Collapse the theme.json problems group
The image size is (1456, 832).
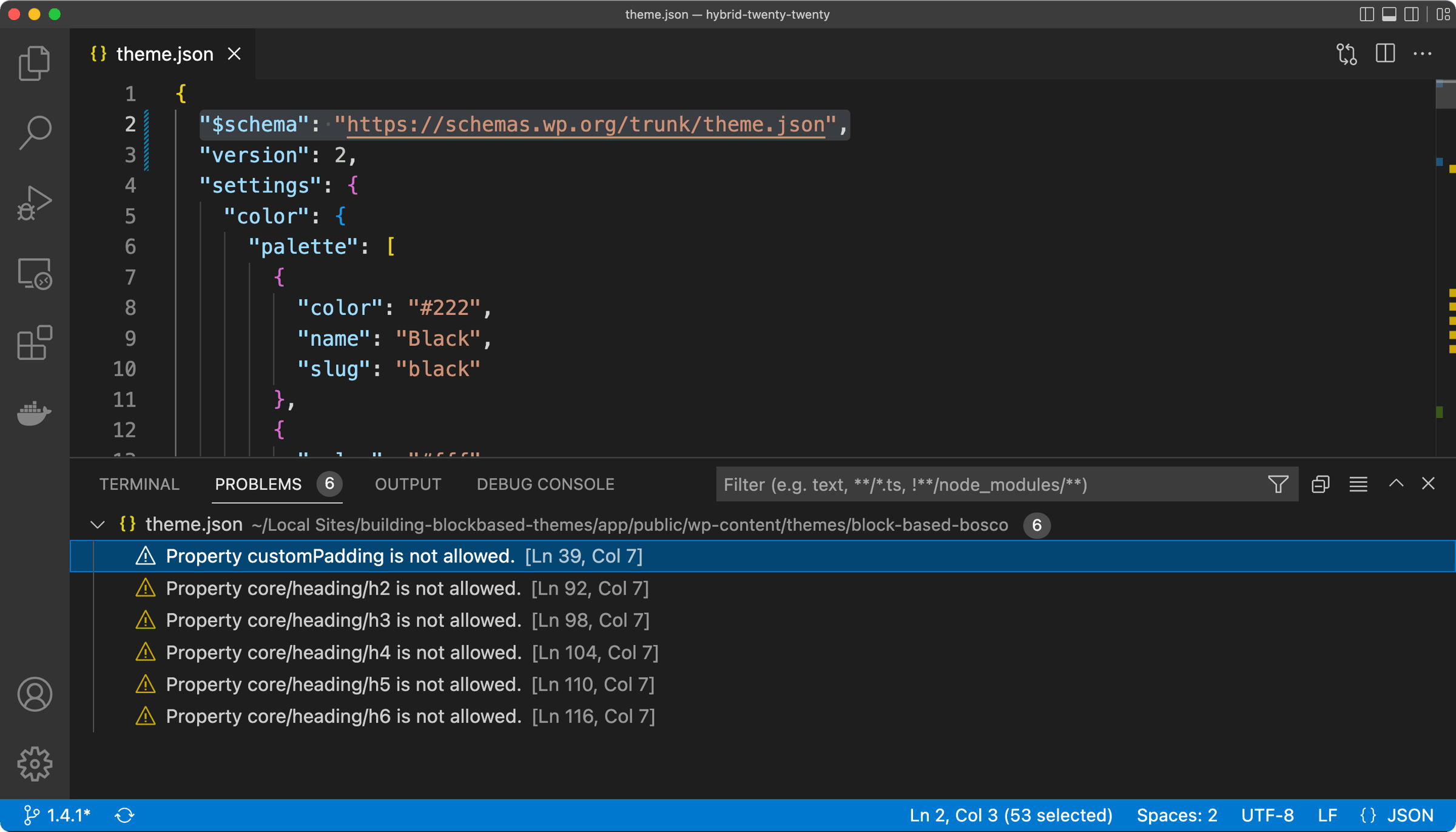(97, 525)
